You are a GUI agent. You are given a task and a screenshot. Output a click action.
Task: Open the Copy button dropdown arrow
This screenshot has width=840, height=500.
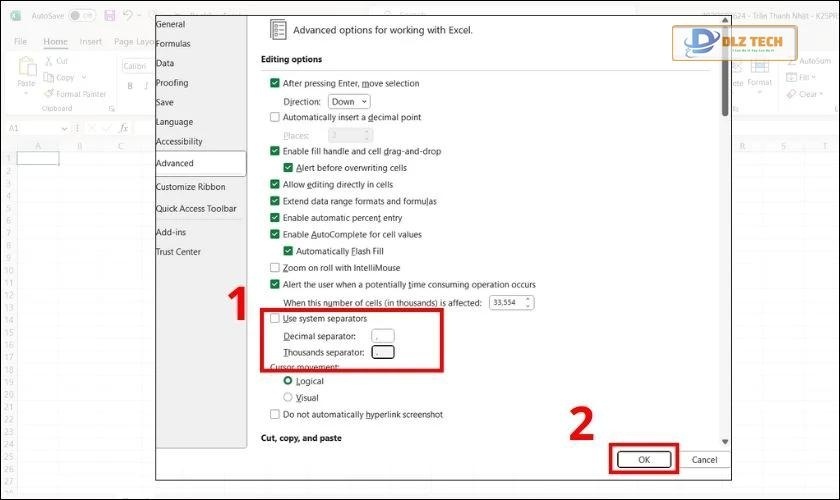point(82,77)
